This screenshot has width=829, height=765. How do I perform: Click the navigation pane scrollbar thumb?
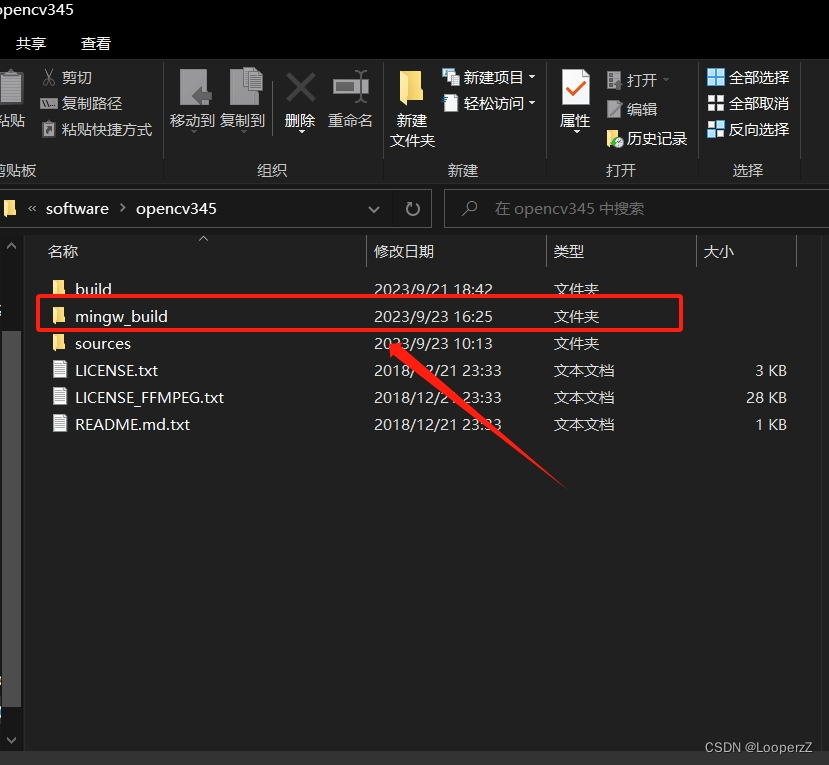(x=11, y=518)
